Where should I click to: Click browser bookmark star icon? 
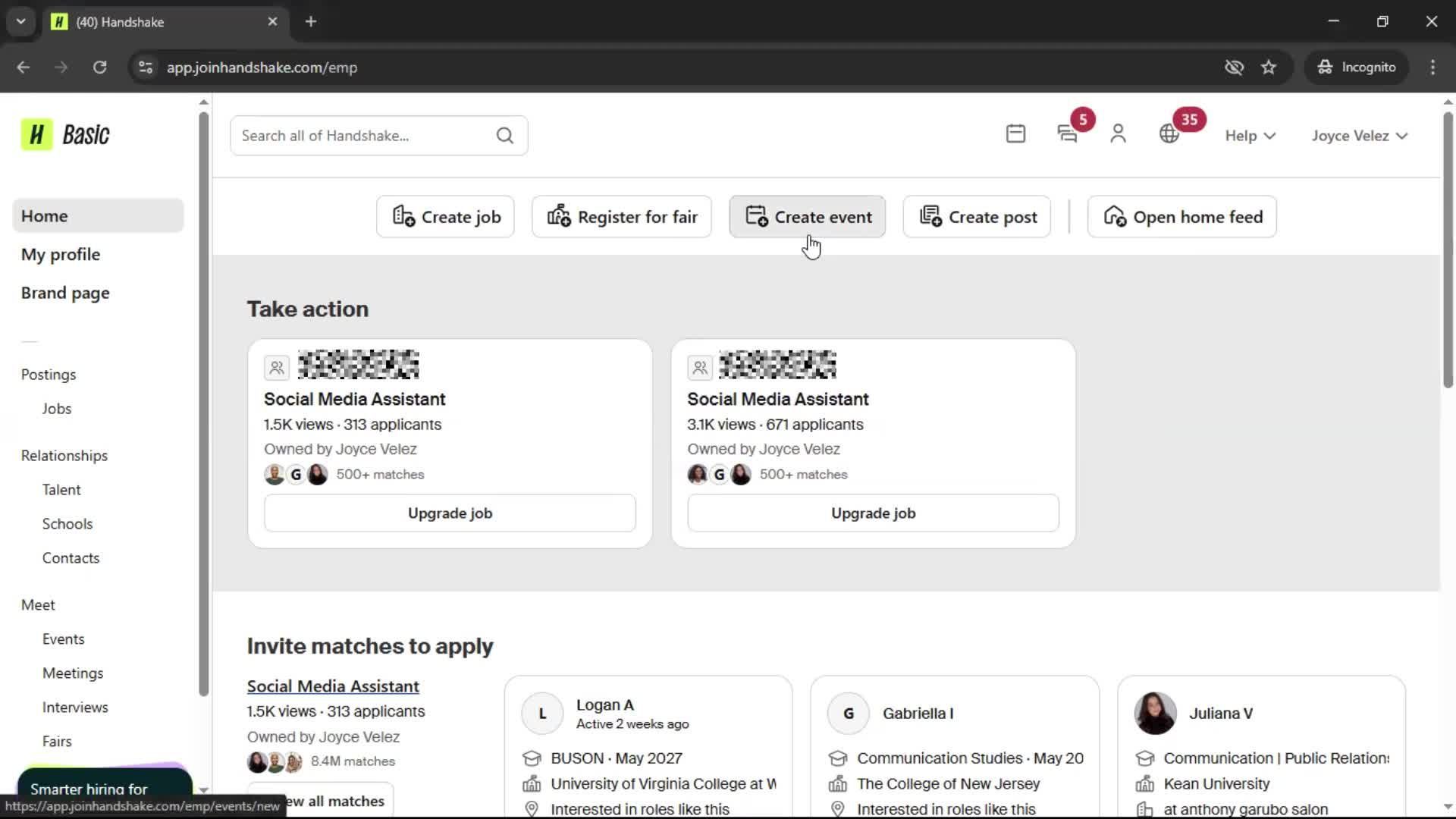[x=1269, y=67]
